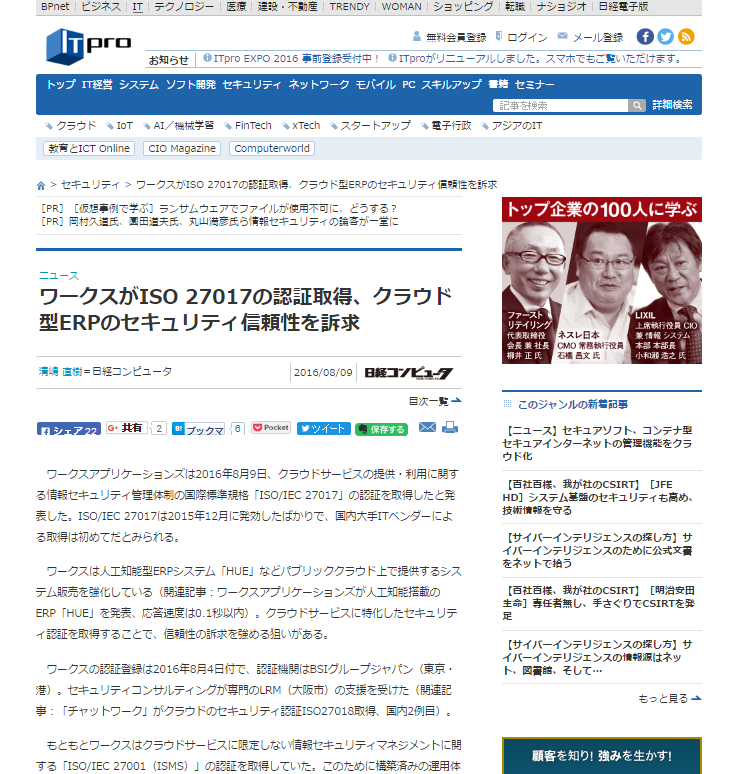Open the xTech topic tag
Viewport: 733px width, 774px height.
(x=306, y=125)
